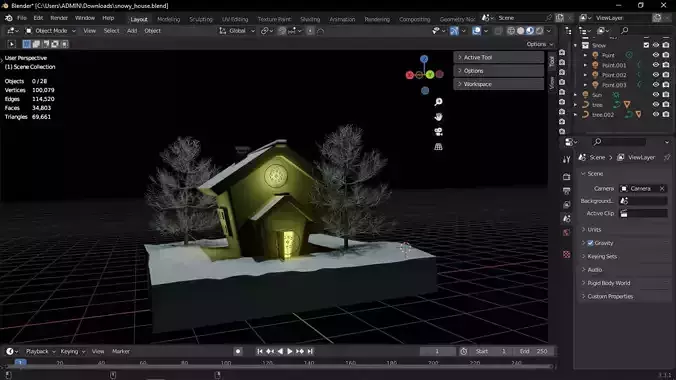Click the auto keying record dot
The height and width of the screenshot is (380, 676).
(238, 352)
